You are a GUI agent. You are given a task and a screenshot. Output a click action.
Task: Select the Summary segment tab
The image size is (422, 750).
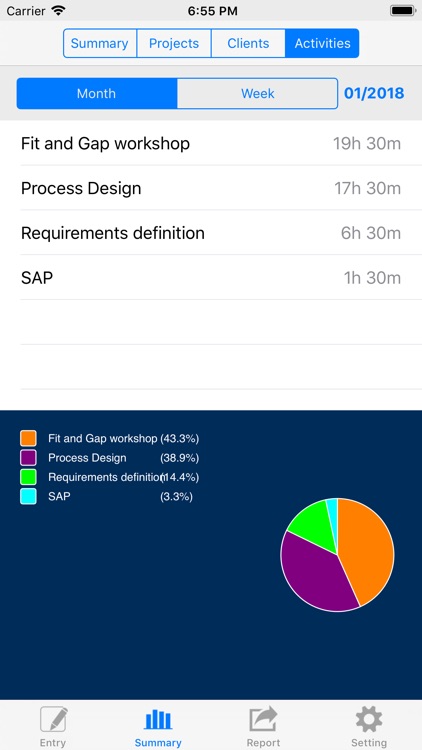(x=100, y=44)
